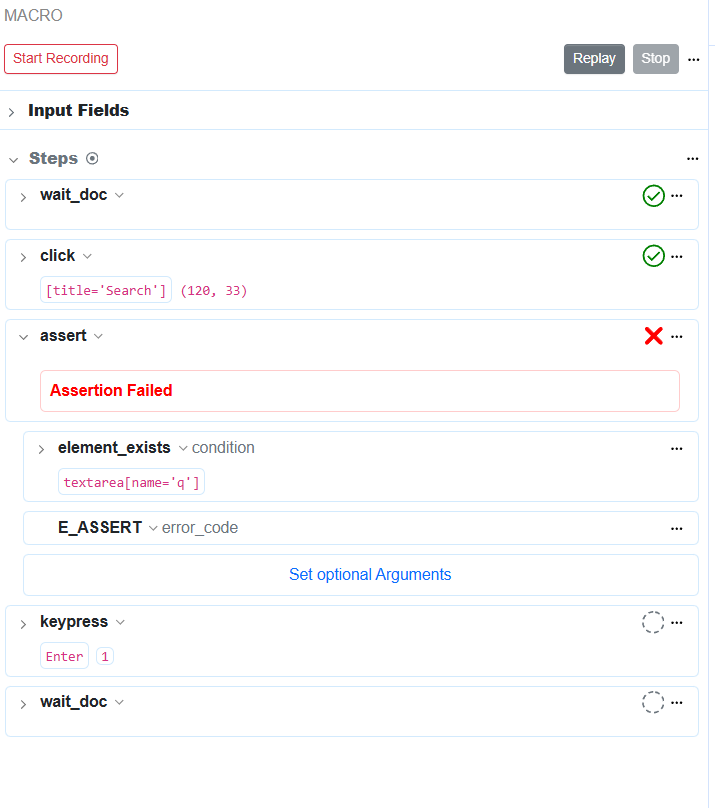The width and height of the screenshot is (715, 808).
Task: Open the ellipsis options on the element_exists row
Action: [677, 448]
